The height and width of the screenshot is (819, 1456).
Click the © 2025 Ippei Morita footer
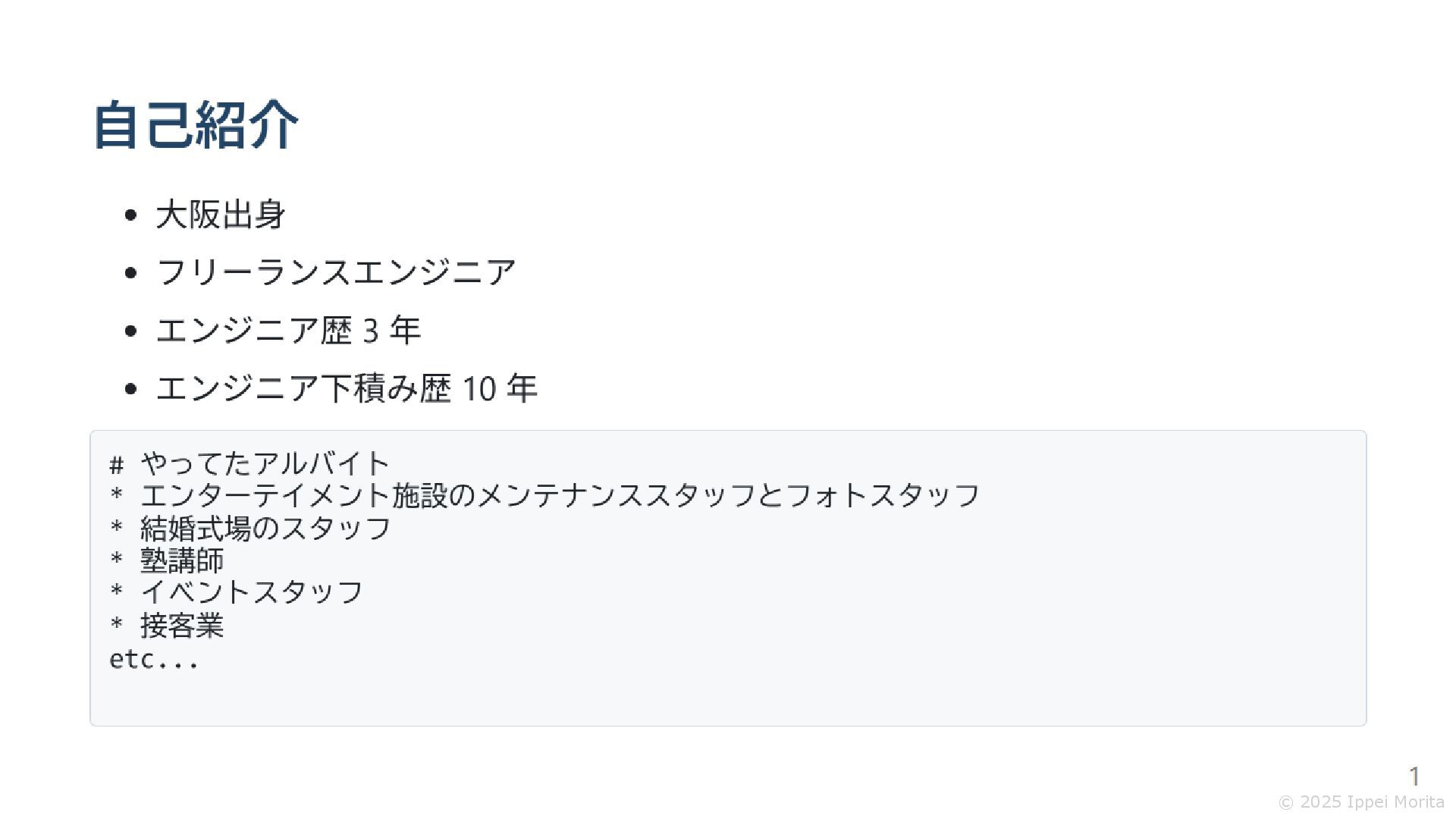(x=1361, y=802)
